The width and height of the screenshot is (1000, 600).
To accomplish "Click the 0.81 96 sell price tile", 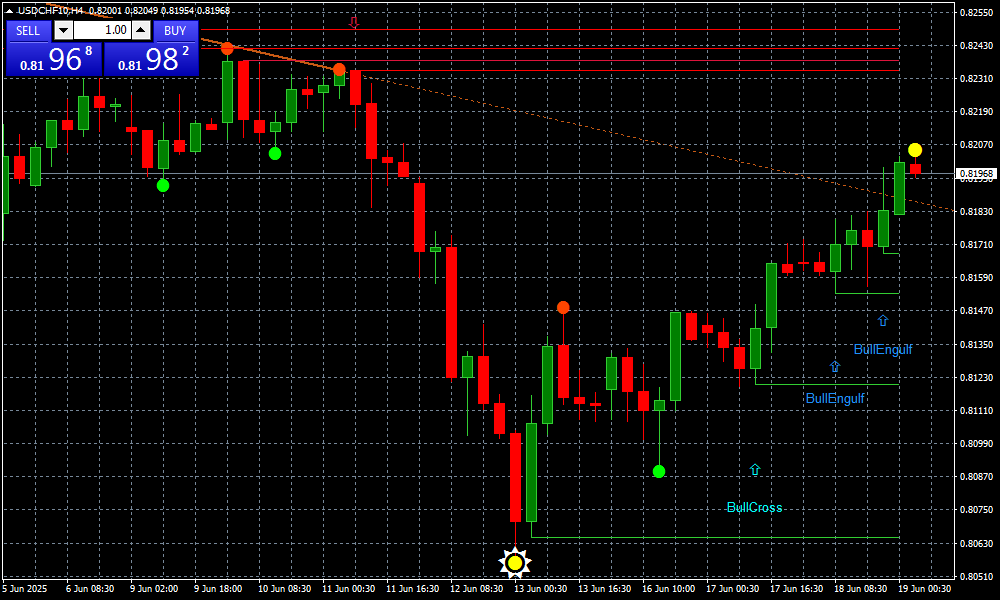I will tap(53, 58).
